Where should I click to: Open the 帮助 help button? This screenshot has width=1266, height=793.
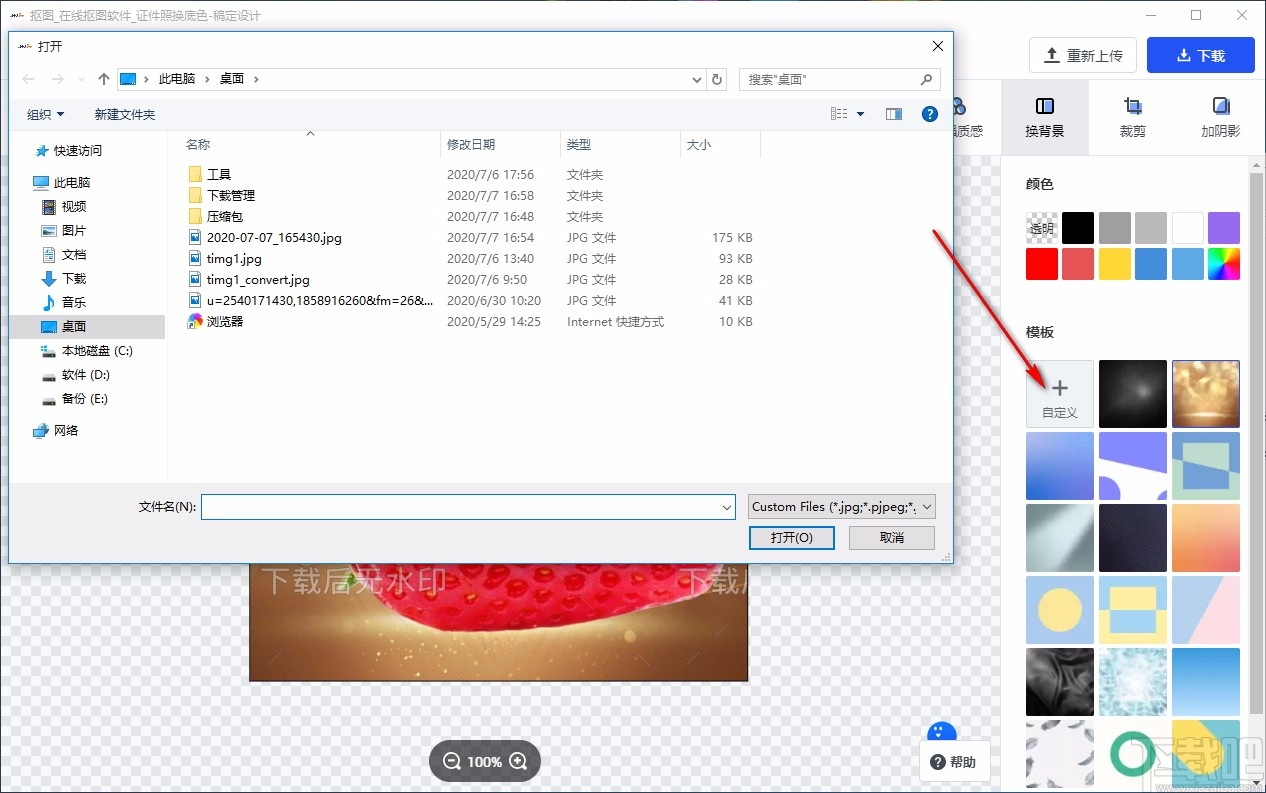click(953, 762)
